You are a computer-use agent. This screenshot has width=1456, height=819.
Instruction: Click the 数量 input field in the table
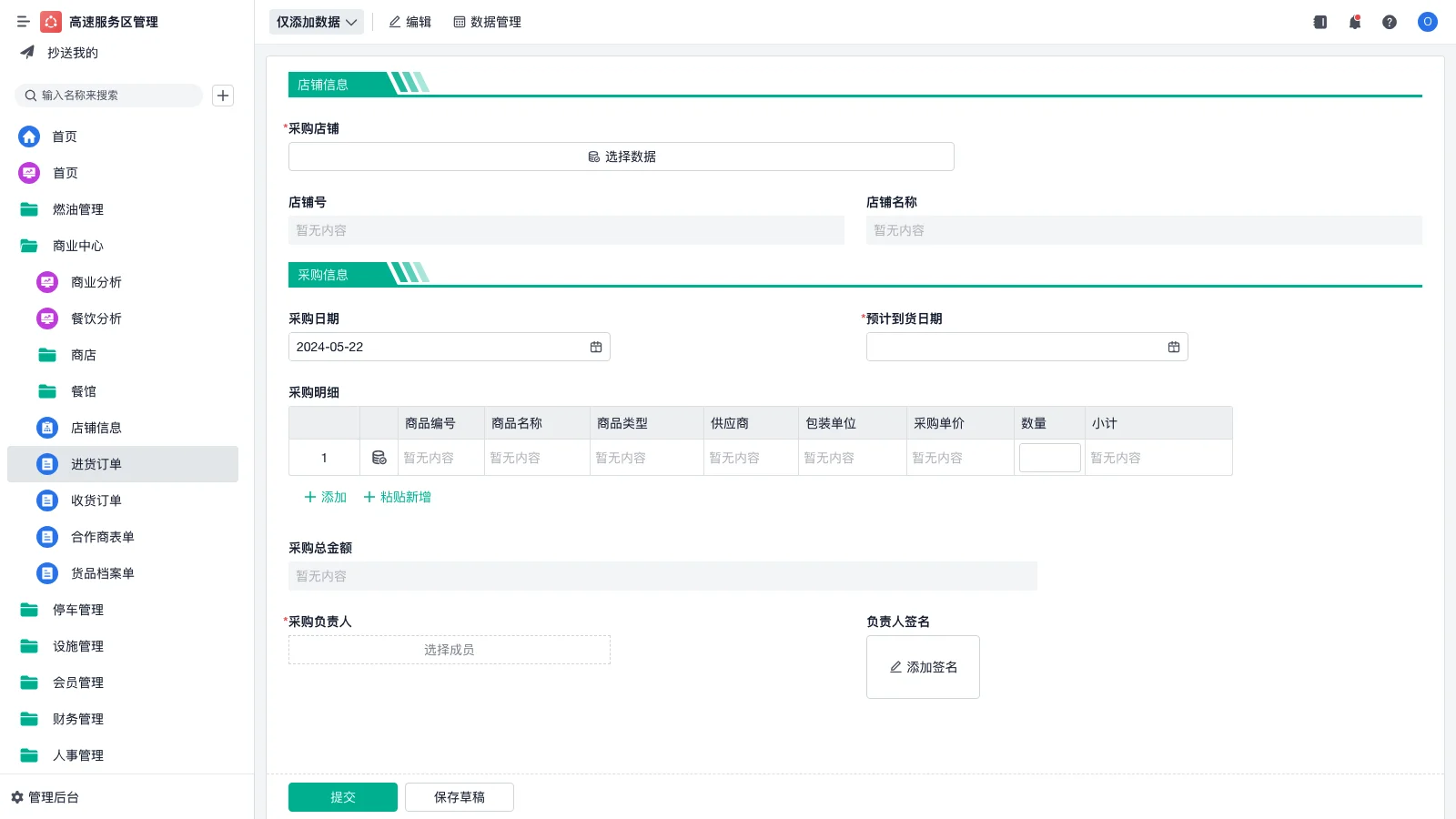point(1049,458)
